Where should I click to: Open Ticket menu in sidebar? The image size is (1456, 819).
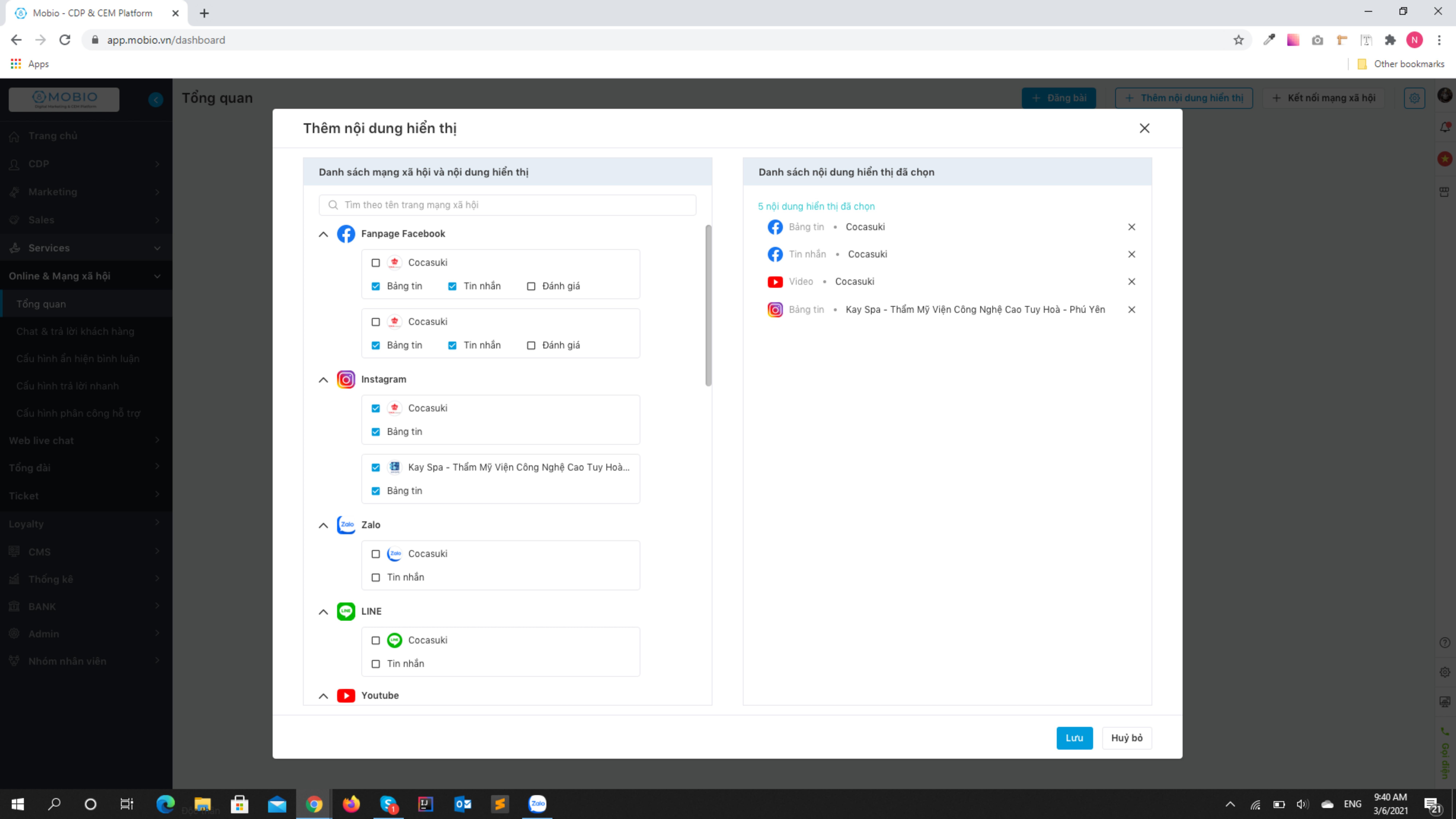coord(86,496)
